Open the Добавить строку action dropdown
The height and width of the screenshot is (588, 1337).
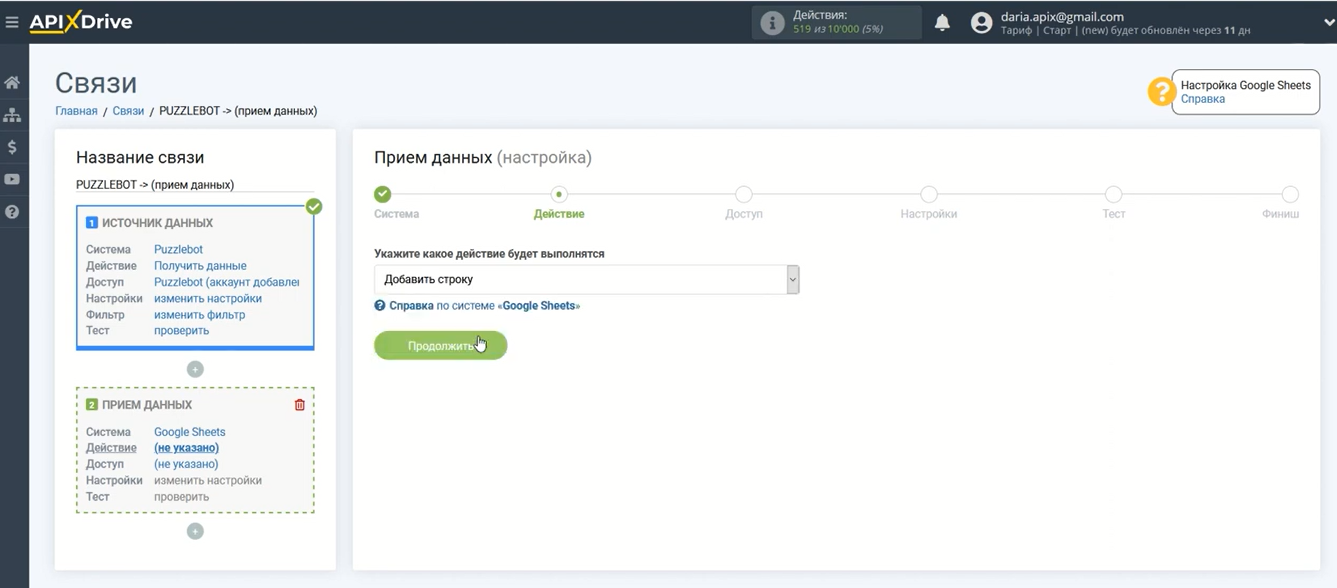click(586, 280)
